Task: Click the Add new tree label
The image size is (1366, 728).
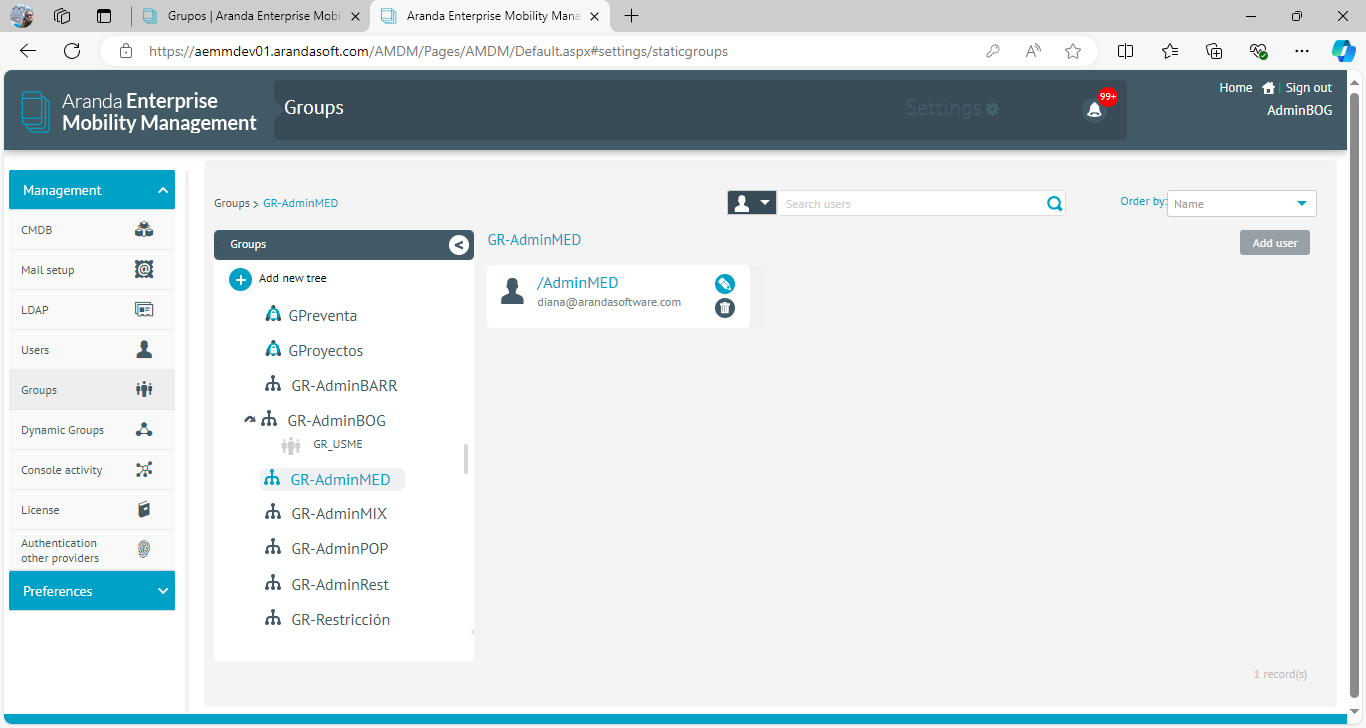Action: click(292, 279)
